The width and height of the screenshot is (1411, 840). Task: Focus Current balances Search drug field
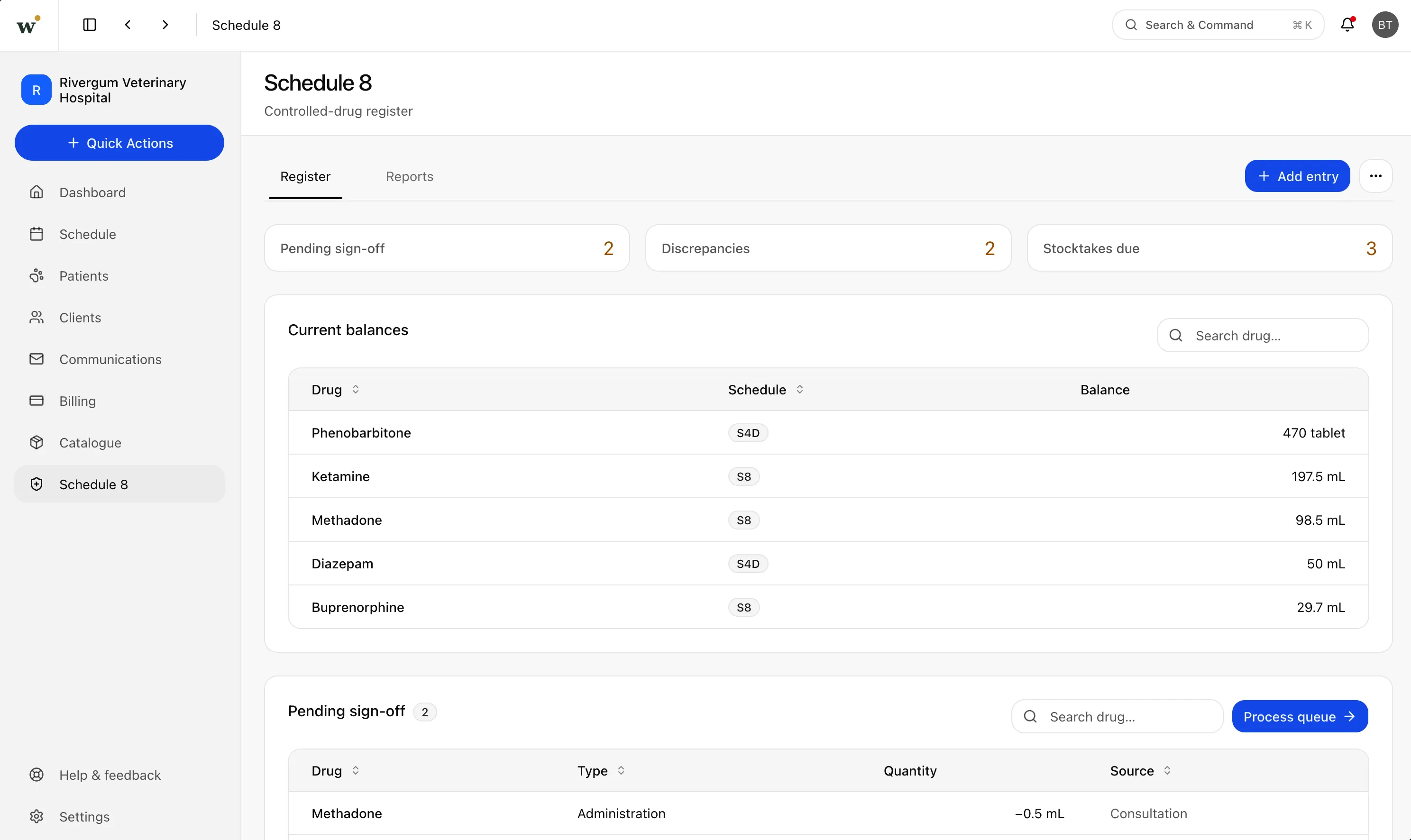click(1263, 336)
